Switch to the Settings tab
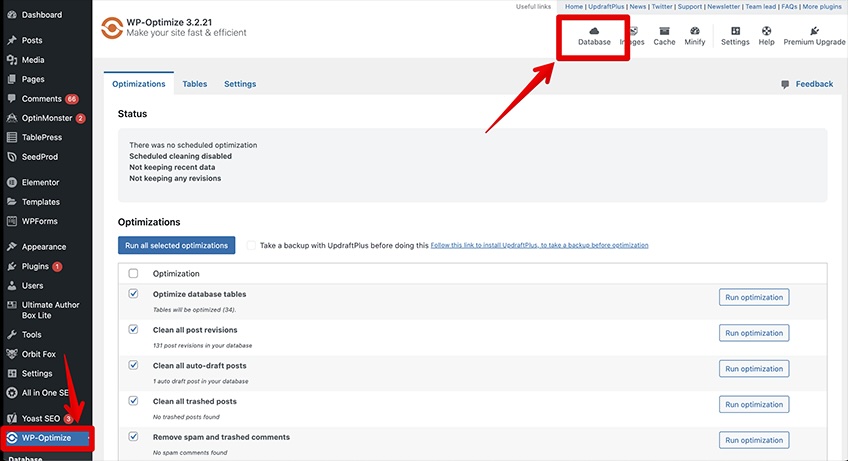This screenshot has width=848, height=461. [x=240, y=84]
